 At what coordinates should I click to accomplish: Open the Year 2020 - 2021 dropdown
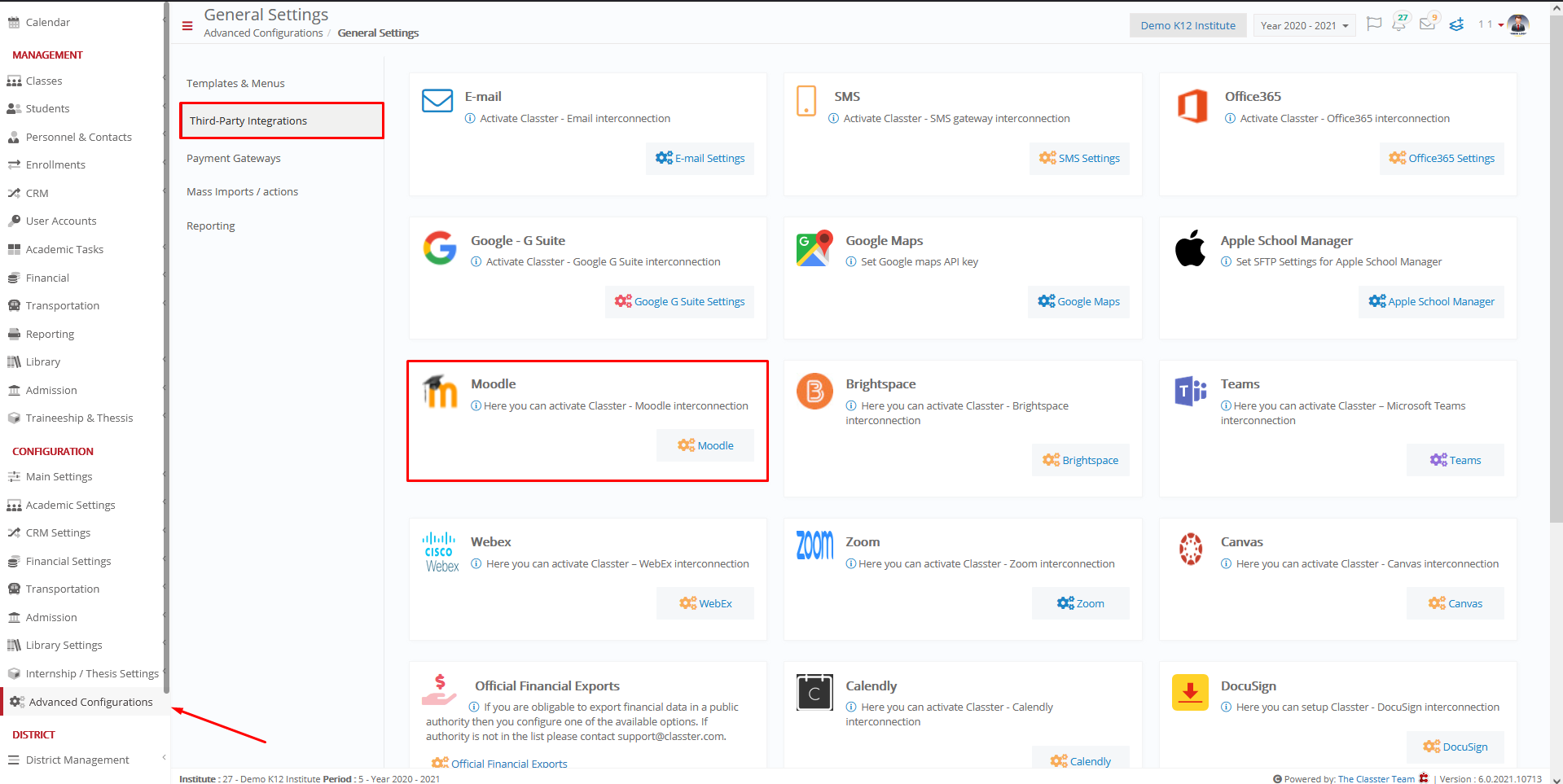tap(1304, 25)
